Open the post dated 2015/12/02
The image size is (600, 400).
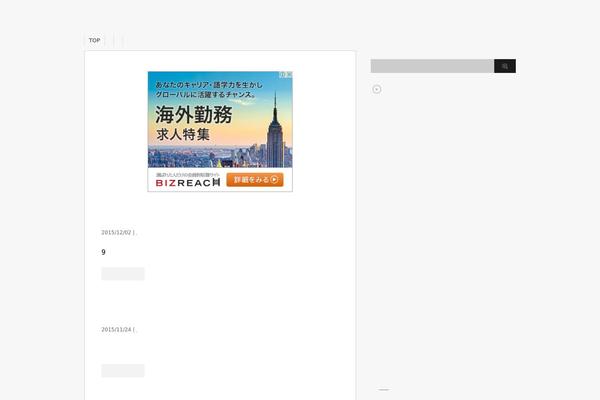tap(119, 232)
